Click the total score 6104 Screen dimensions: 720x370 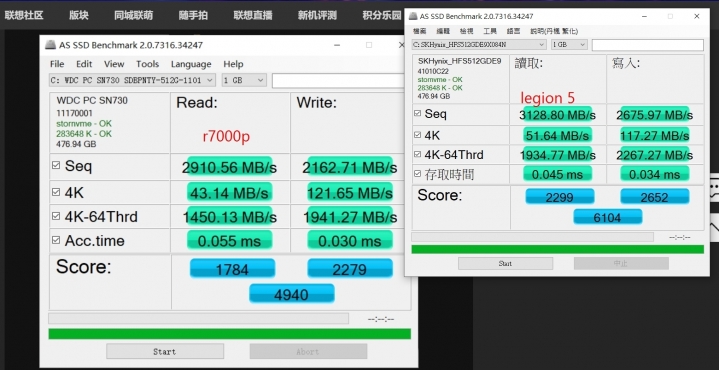pyautogui.click(x=608, y=217)
